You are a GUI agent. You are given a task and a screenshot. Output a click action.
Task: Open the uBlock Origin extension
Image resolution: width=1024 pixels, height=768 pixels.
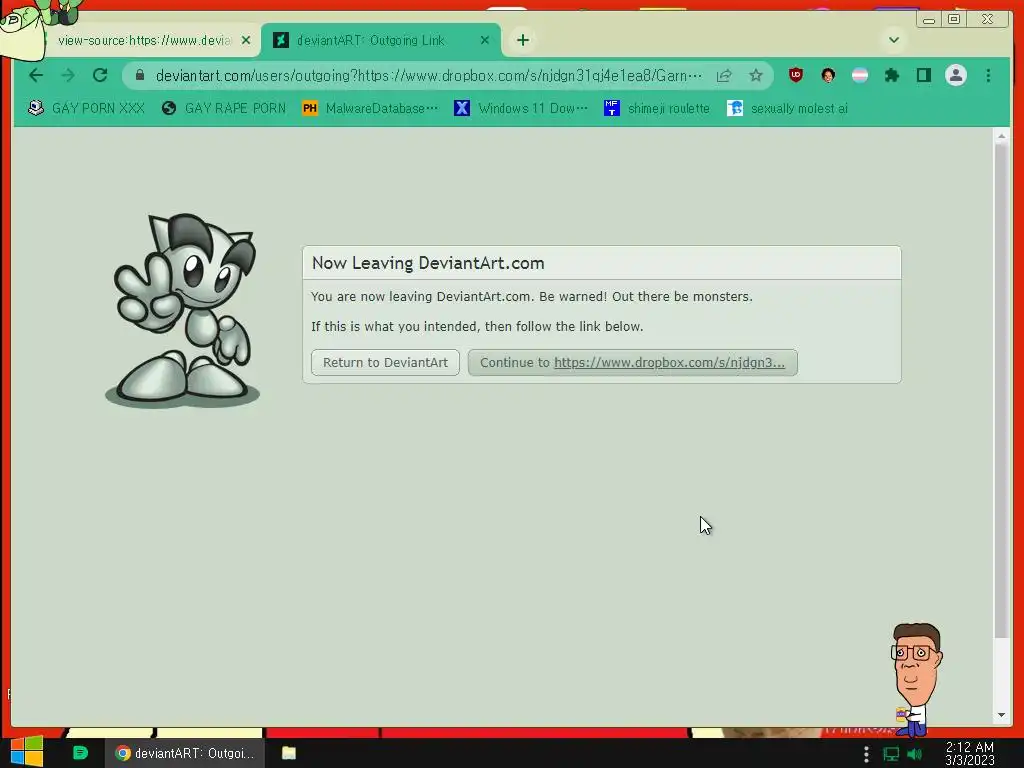pos(795,75)
